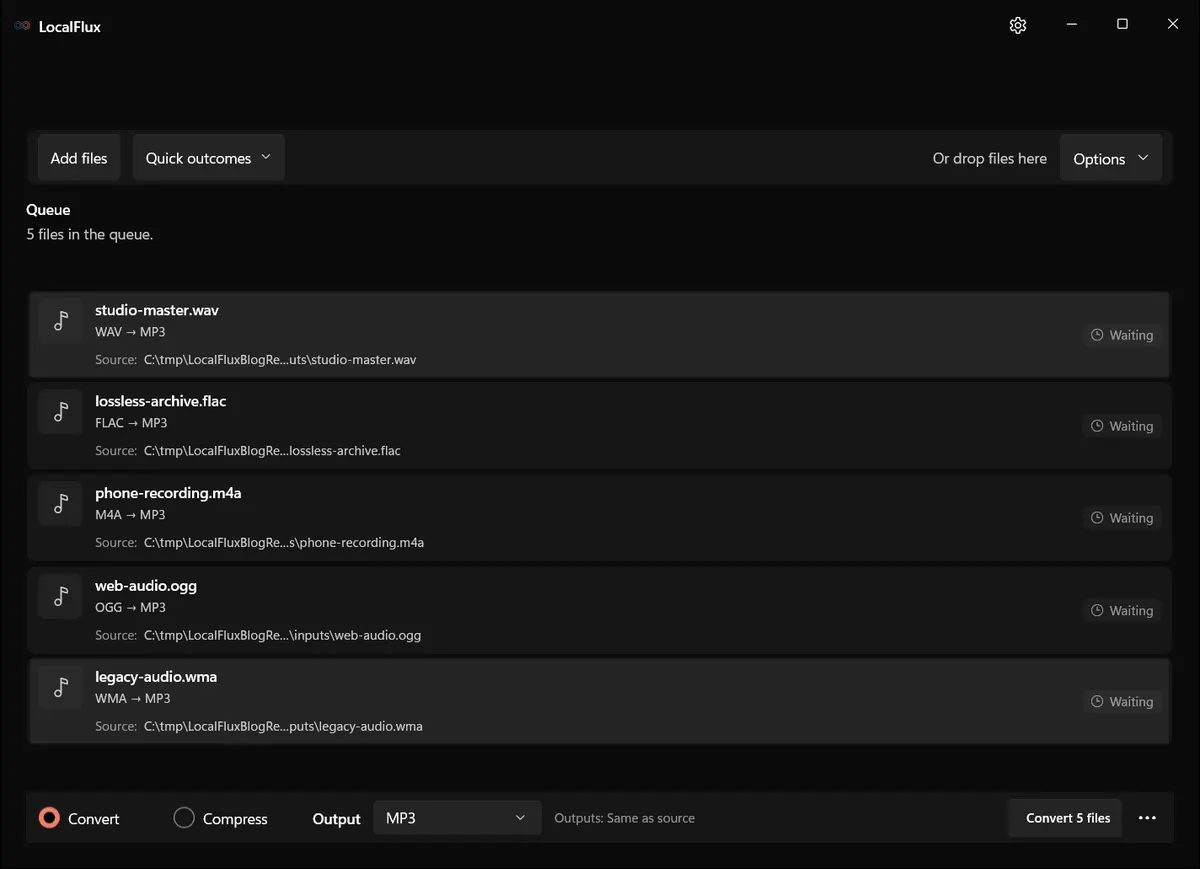Open the MP3 output format dropdown
The height and width of the screenshot is (869, 1200).
(x=457, y=818)
